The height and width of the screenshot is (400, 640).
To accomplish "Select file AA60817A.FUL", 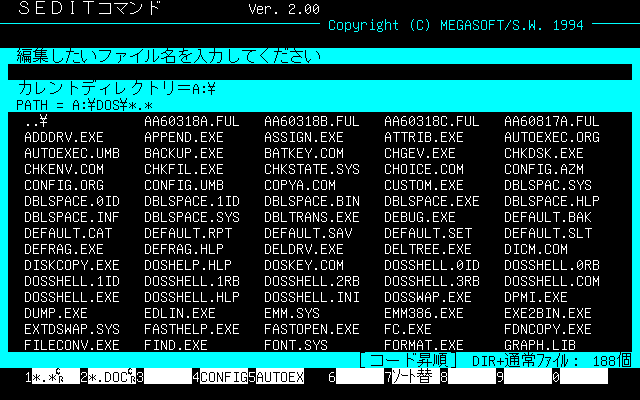I will (x=552, y=121).
